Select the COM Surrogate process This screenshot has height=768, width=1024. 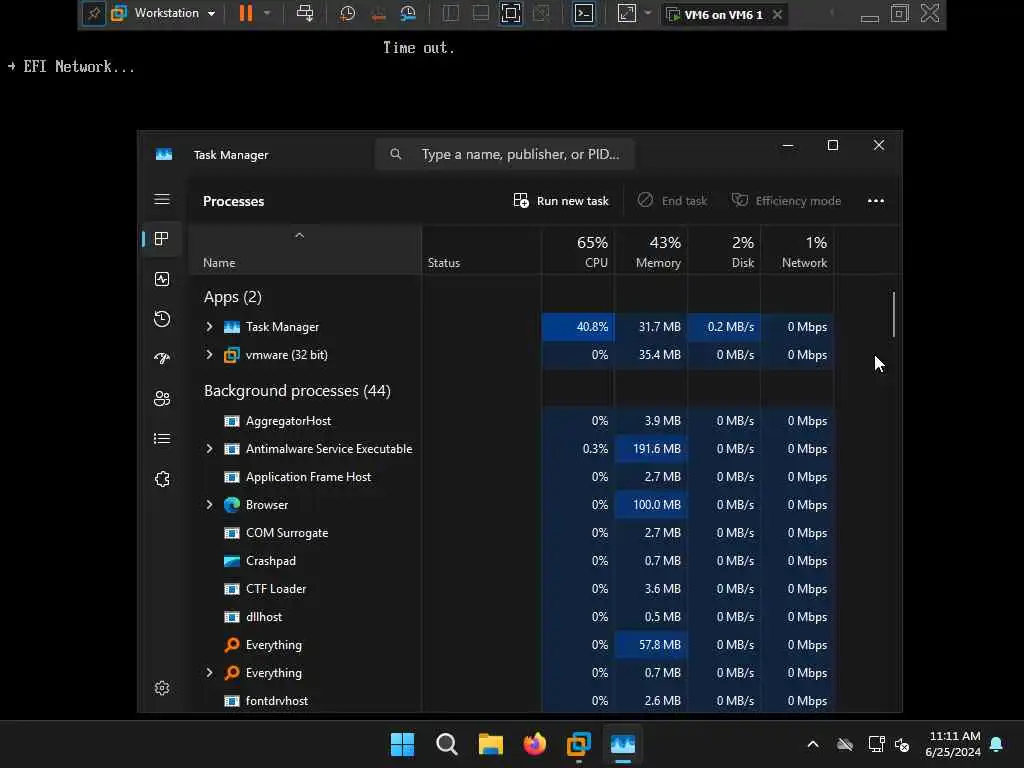click(511, 533)
